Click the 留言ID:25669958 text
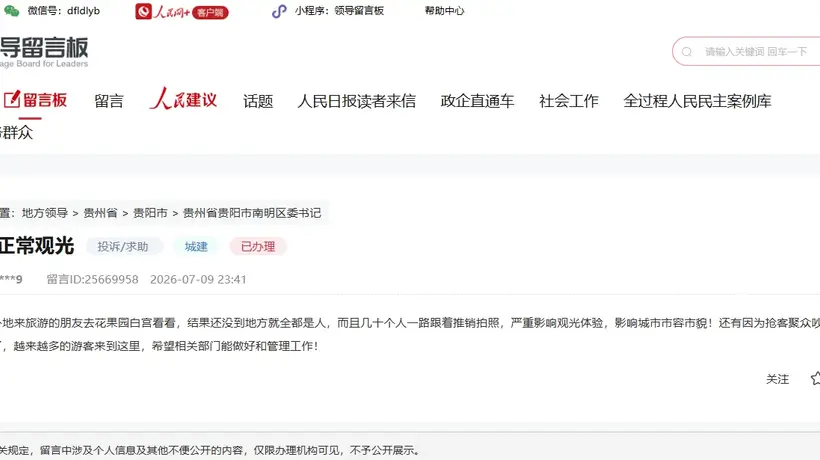820x460 pixels. [x=93, y=280]
